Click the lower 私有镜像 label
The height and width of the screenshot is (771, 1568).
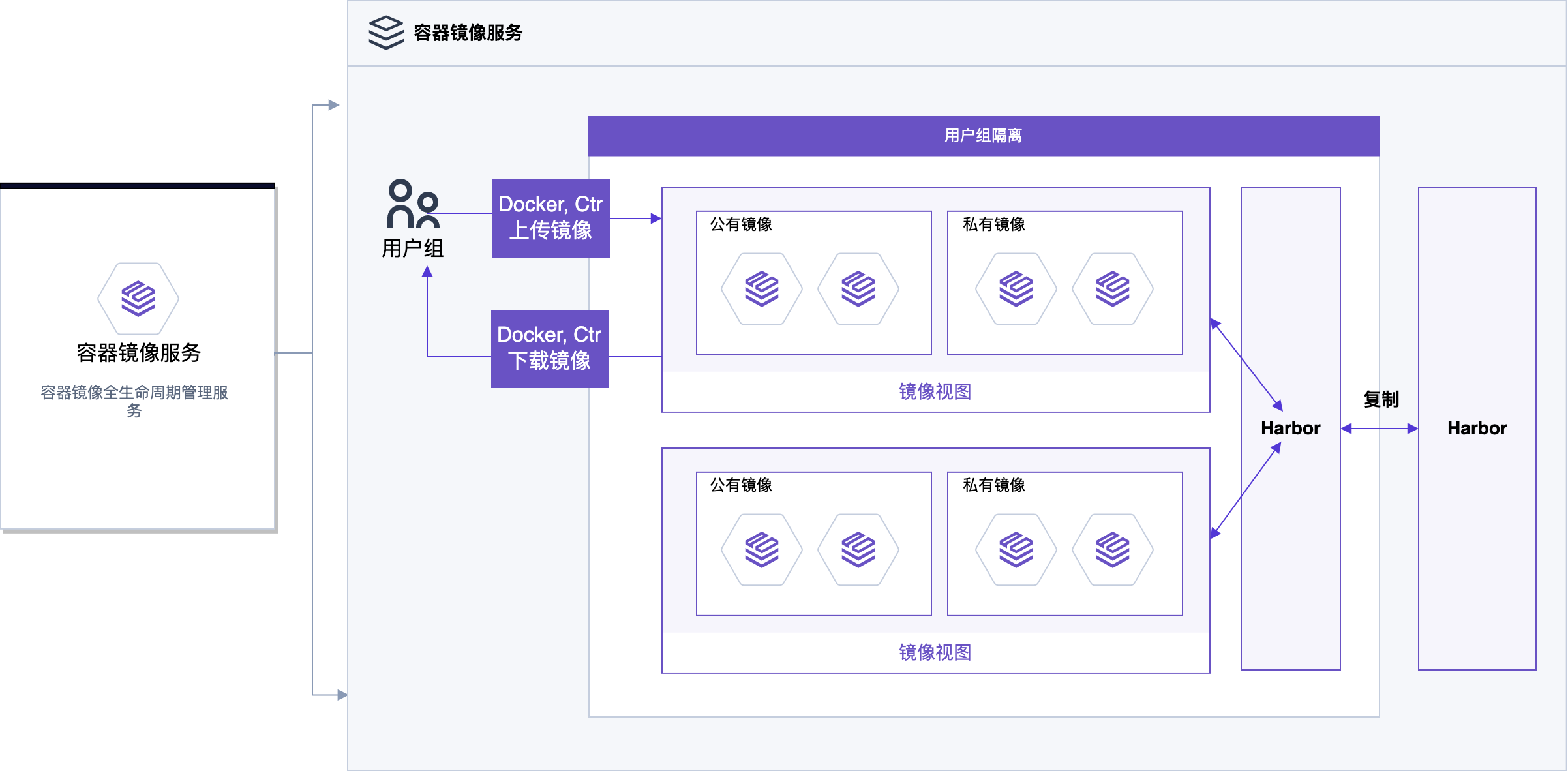(x=994, y=485)
